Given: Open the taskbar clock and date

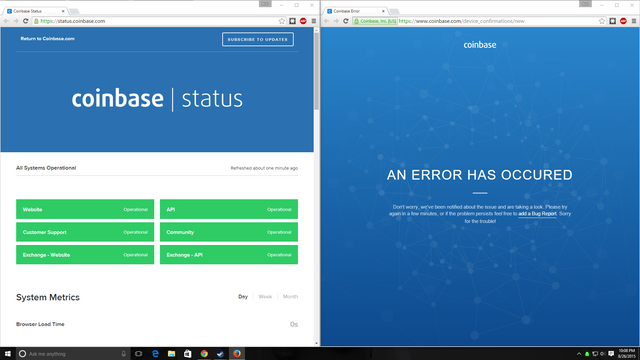Looking at the screenshot, I should click(x=627, y=353).
